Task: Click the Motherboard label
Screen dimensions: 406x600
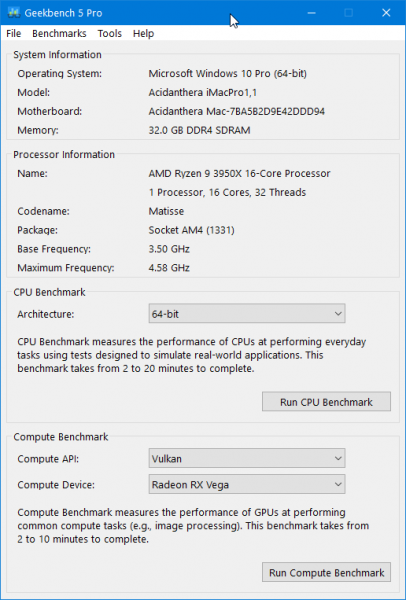Action: click(50, 111)
